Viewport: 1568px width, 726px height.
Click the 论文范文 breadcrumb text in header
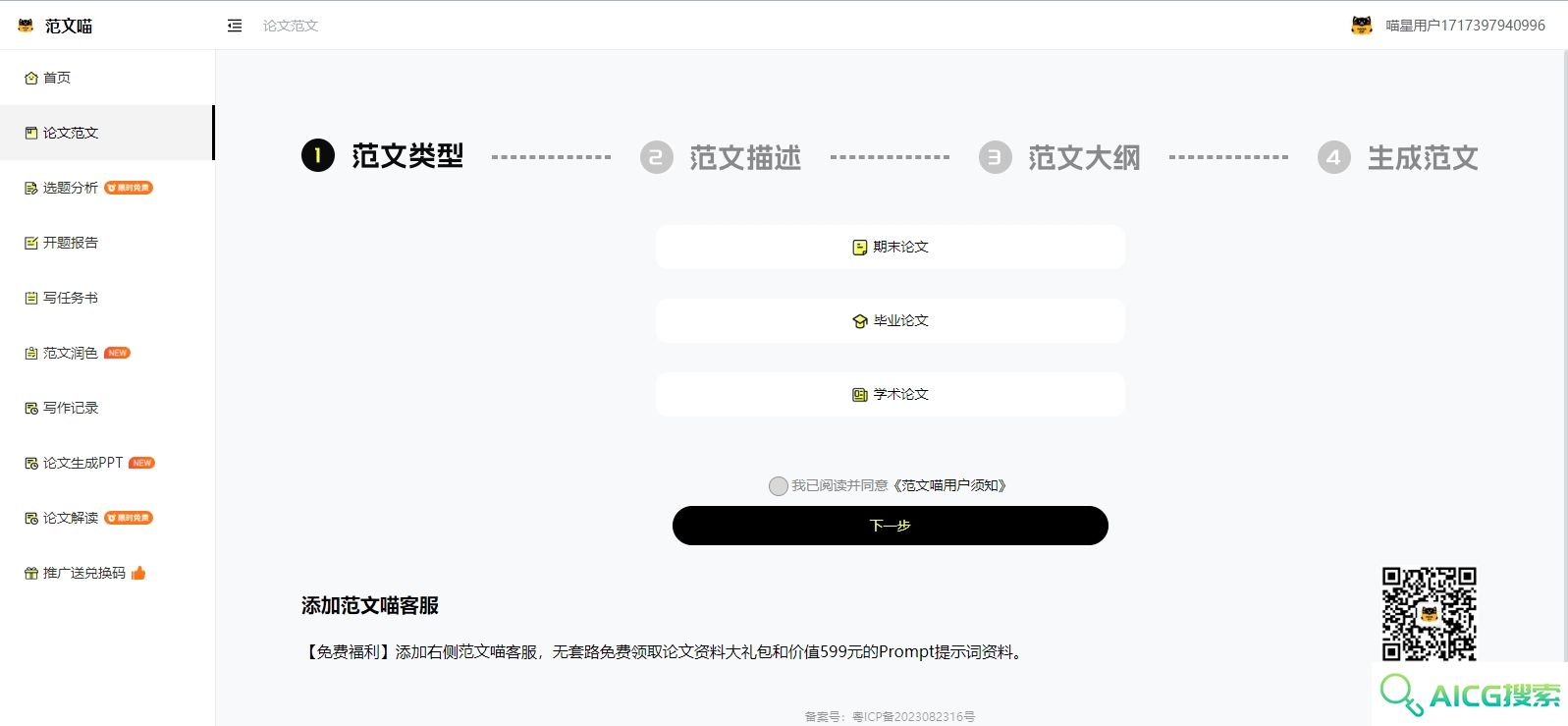pyautogui.click(x=291, y=26)
